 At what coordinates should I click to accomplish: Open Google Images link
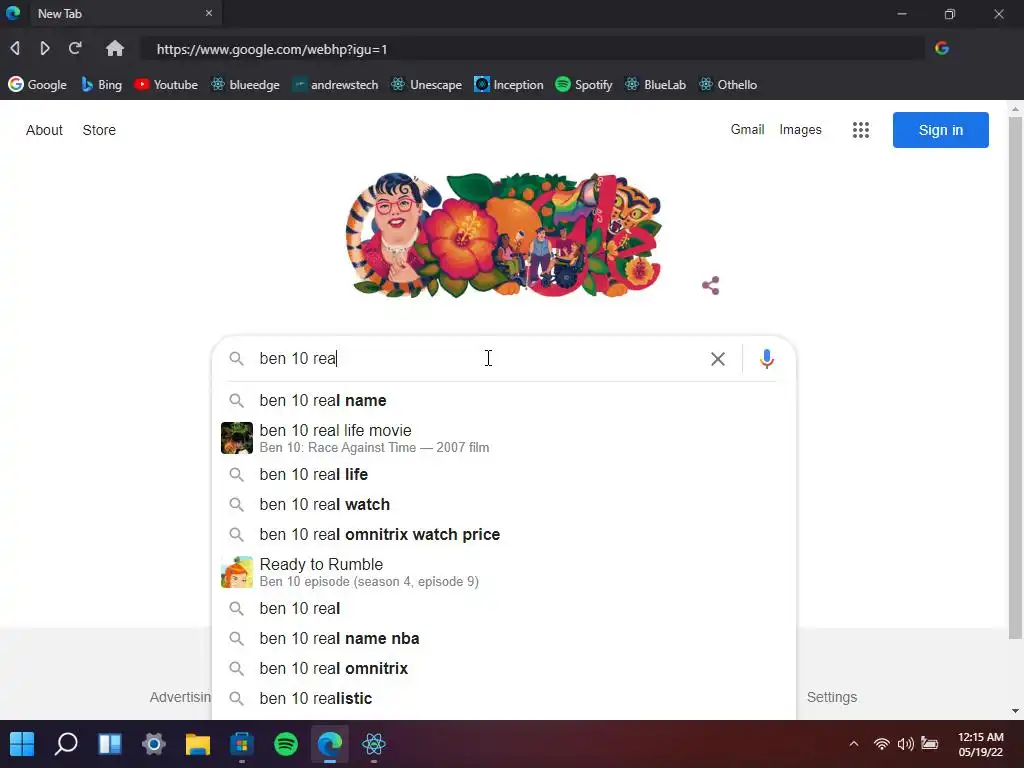tap(800, 129)
